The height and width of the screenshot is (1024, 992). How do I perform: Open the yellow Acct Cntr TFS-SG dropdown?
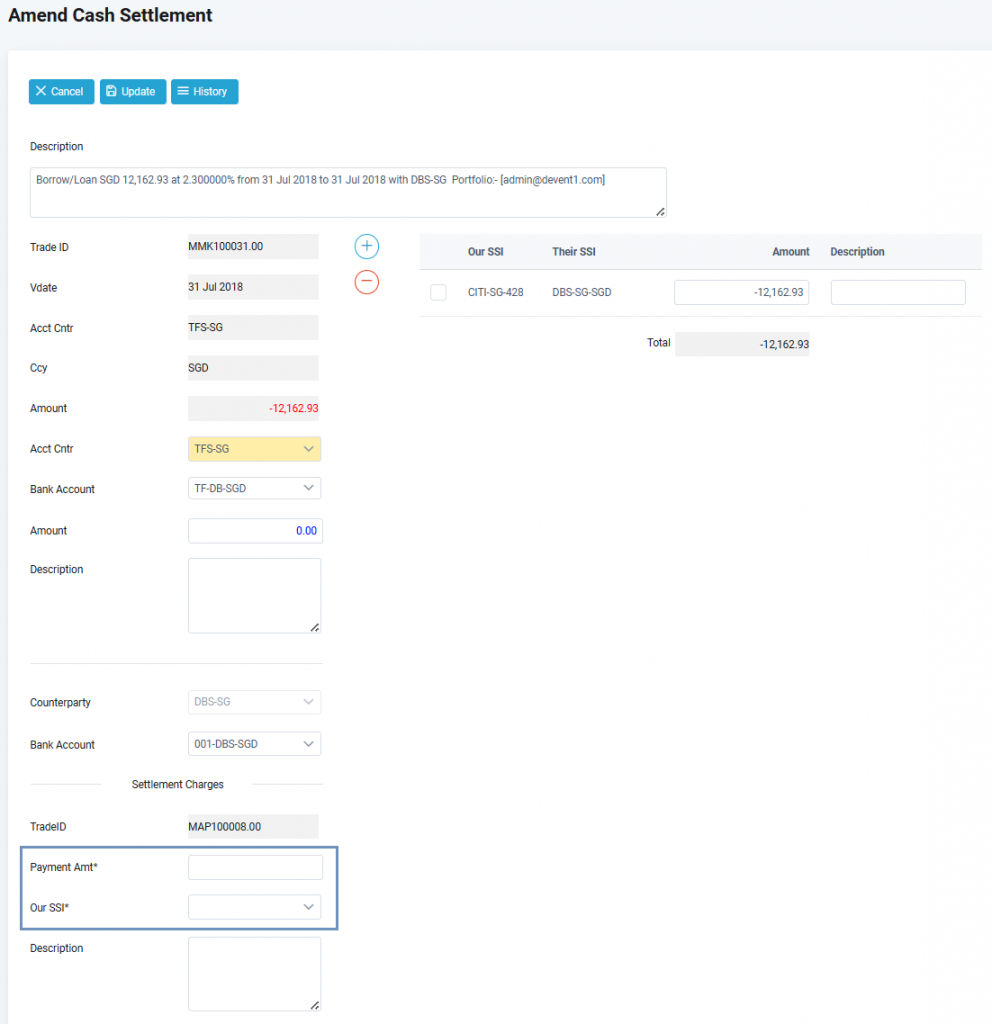(255, 449)
